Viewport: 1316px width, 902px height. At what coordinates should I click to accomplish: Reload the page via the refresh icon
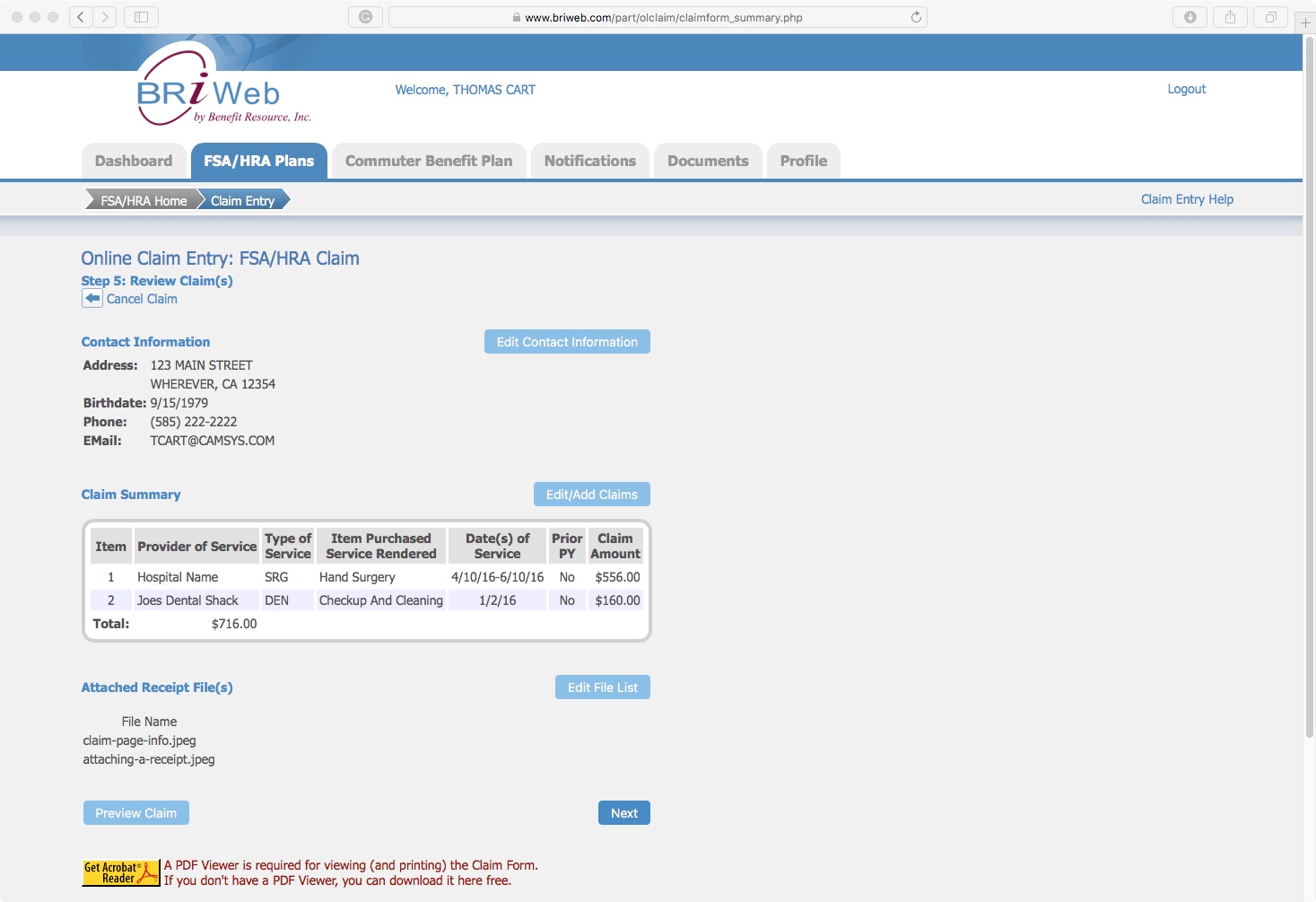click(914, 16)
